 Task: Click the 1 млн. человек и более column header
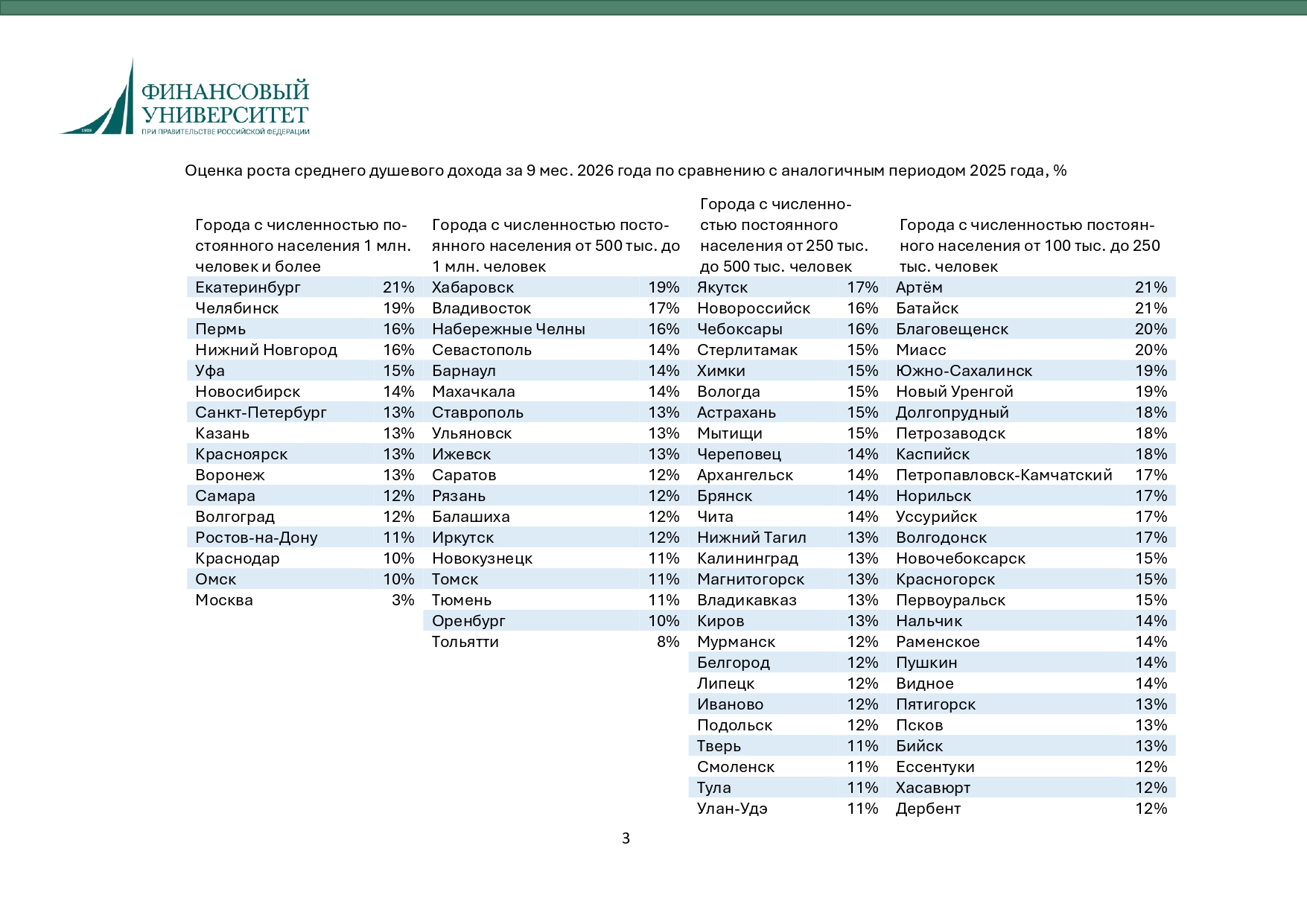pyautogui.click(x=303, y=246)
